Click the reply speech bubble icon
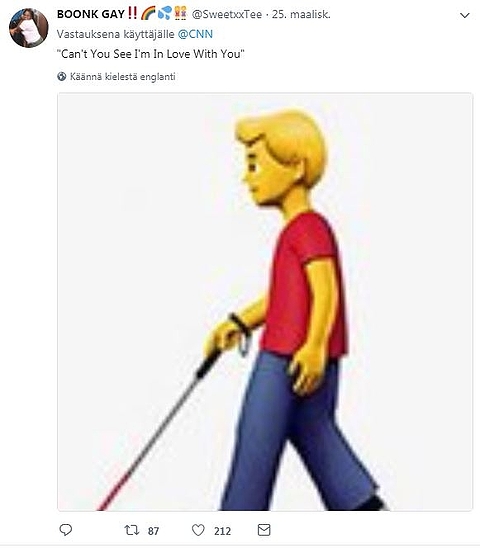 [65, 530]
